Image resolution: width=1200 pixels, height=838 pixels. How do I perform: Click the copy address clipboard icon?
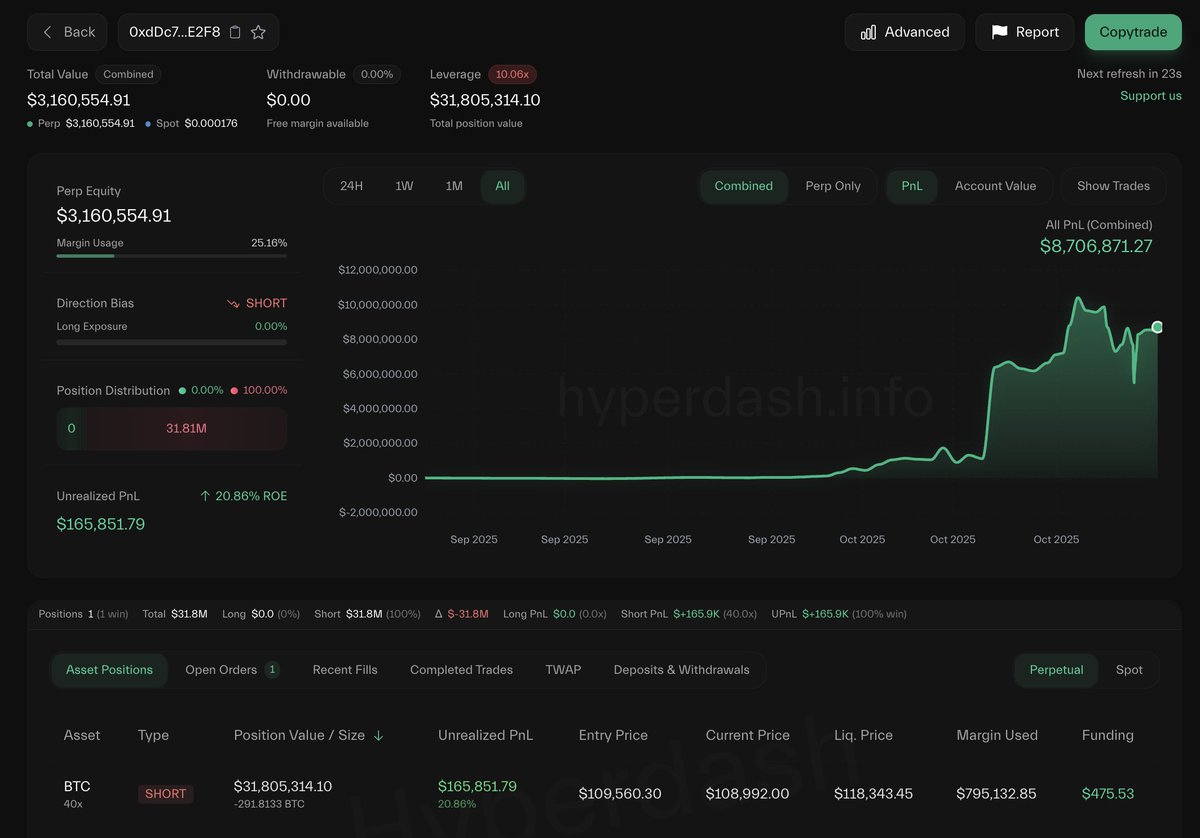coord(235,32)
